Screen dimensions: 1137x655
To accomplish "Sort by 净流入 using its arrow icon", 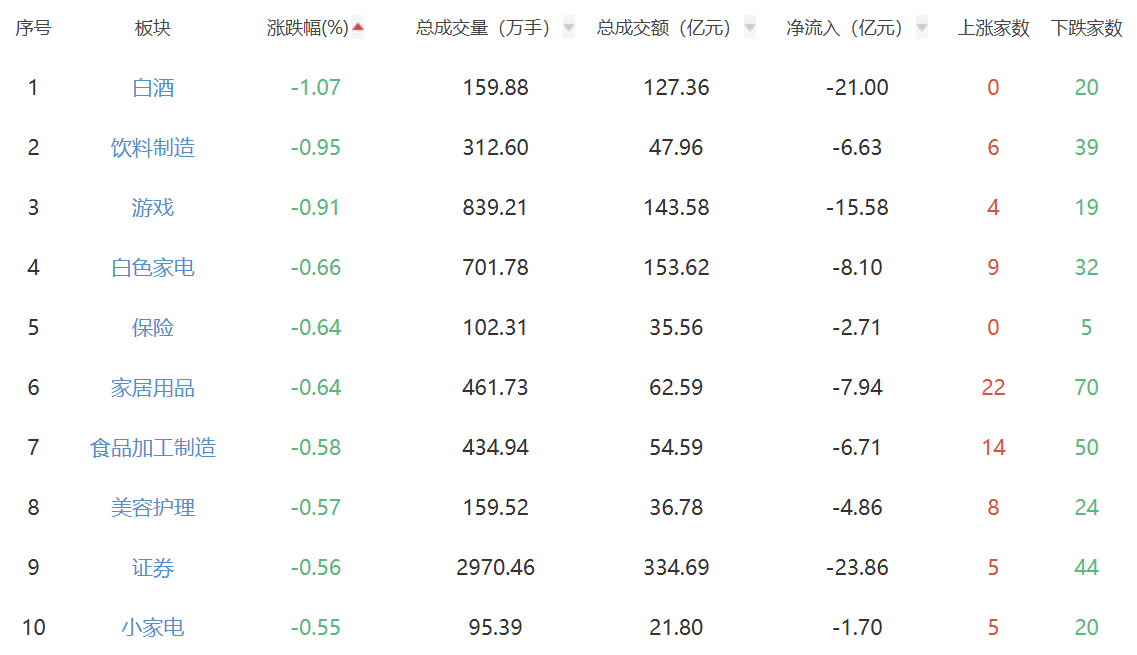I will tap(922, 28).
